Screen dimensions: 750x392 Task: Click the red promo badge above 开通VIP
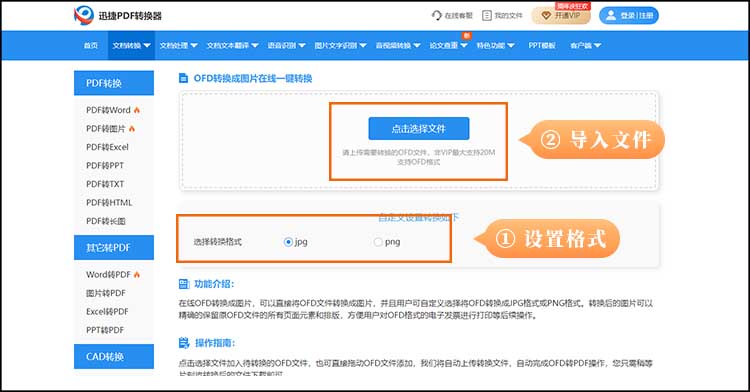[572, 6]
